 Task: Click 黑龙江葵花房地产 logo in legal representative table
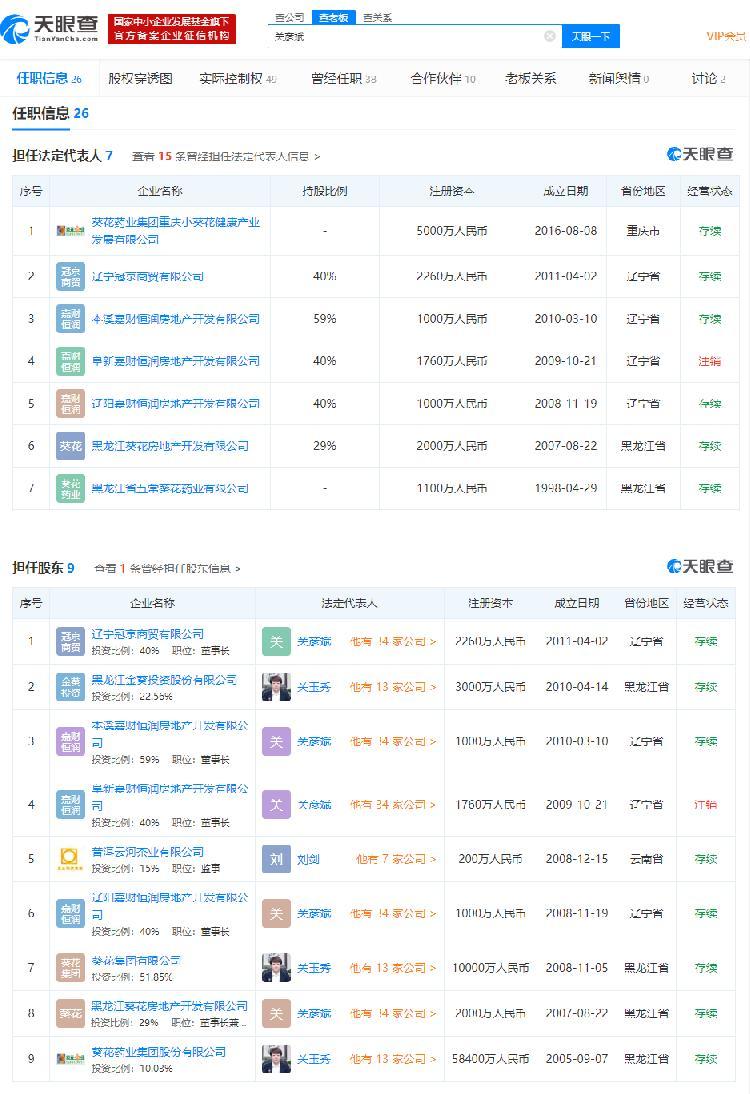[x=70, y=446]
